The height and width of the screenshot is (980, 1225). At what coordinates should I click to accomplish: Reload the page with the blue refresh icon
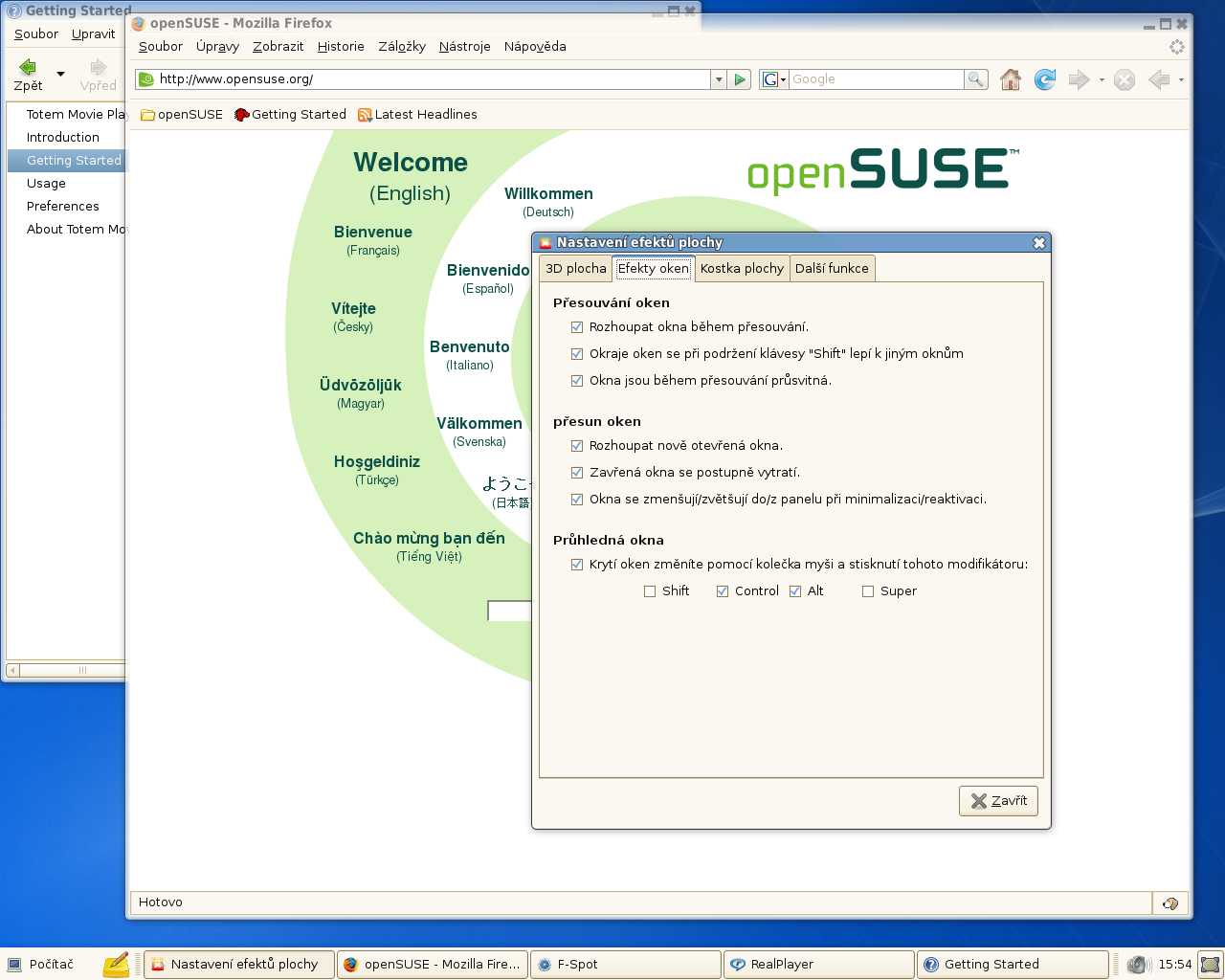pyautogui.click(x=1045, y=79)
